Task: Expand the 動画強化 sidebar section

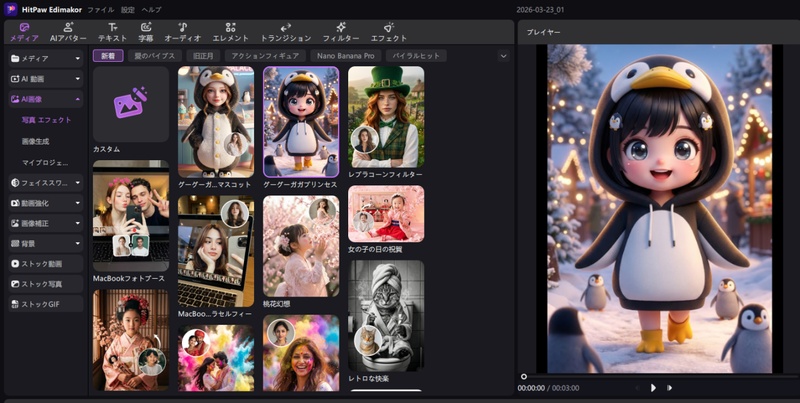Action: pyautogui.click(x=45, y=203)
